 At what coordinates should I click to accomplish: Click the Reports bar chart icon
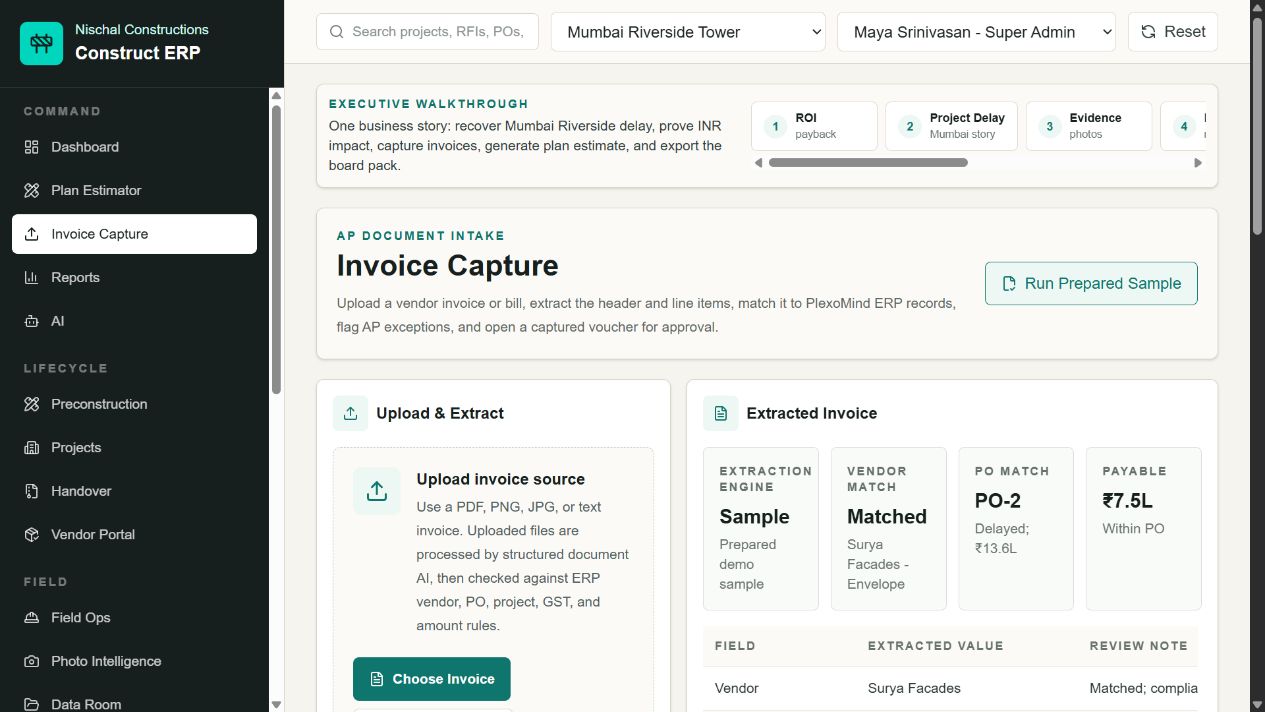31,277
